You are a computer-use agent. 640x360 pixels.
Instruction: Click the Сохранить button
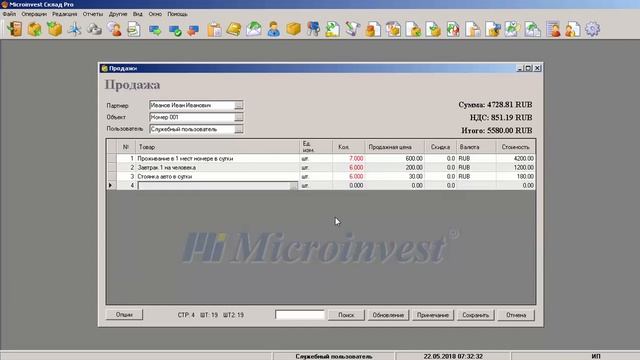[x=476, y=315]
